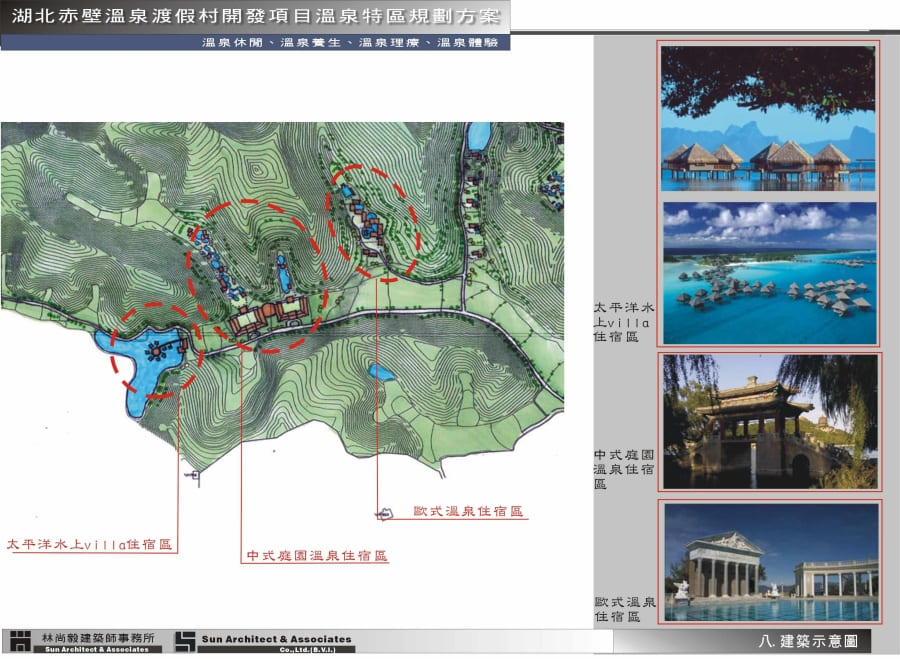Click the title 湖北赤壁溫泉渡假村開發項目溫泉特區規劃方案
The width and height of the screenshot is (900, 659).
[255, 15]
